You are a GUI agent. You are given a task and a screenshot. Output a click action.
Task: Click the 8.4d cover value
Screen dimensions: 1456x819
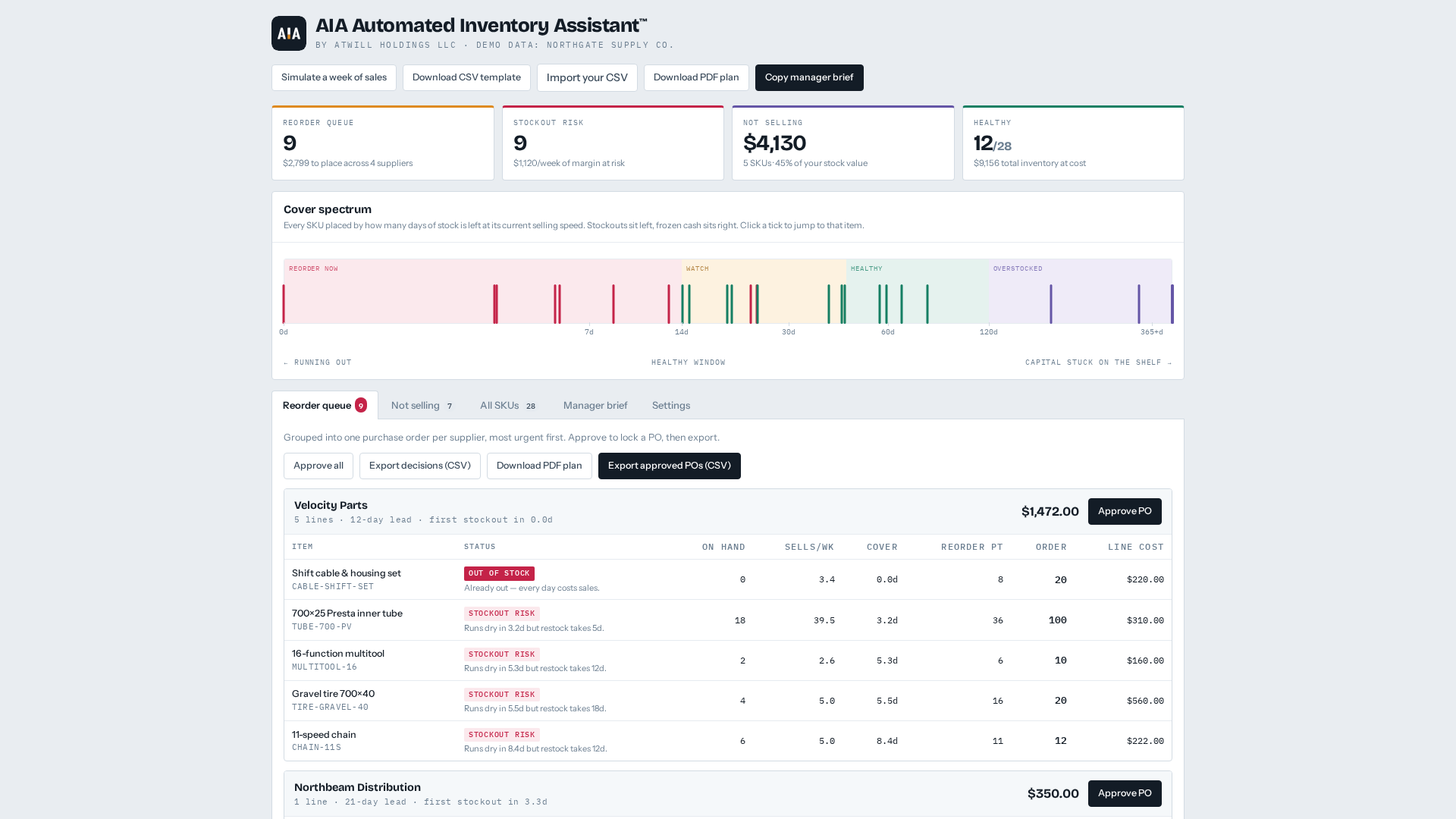(887, 741)
